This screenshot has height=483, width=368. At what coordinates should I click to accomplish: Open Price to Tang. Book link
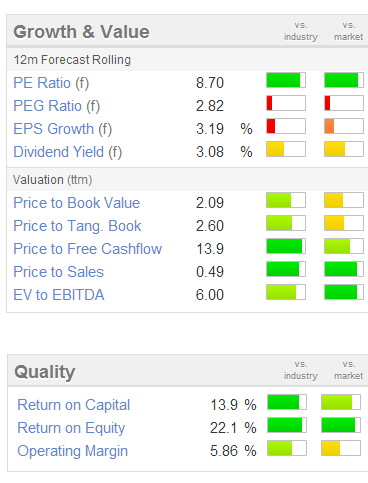77,226
